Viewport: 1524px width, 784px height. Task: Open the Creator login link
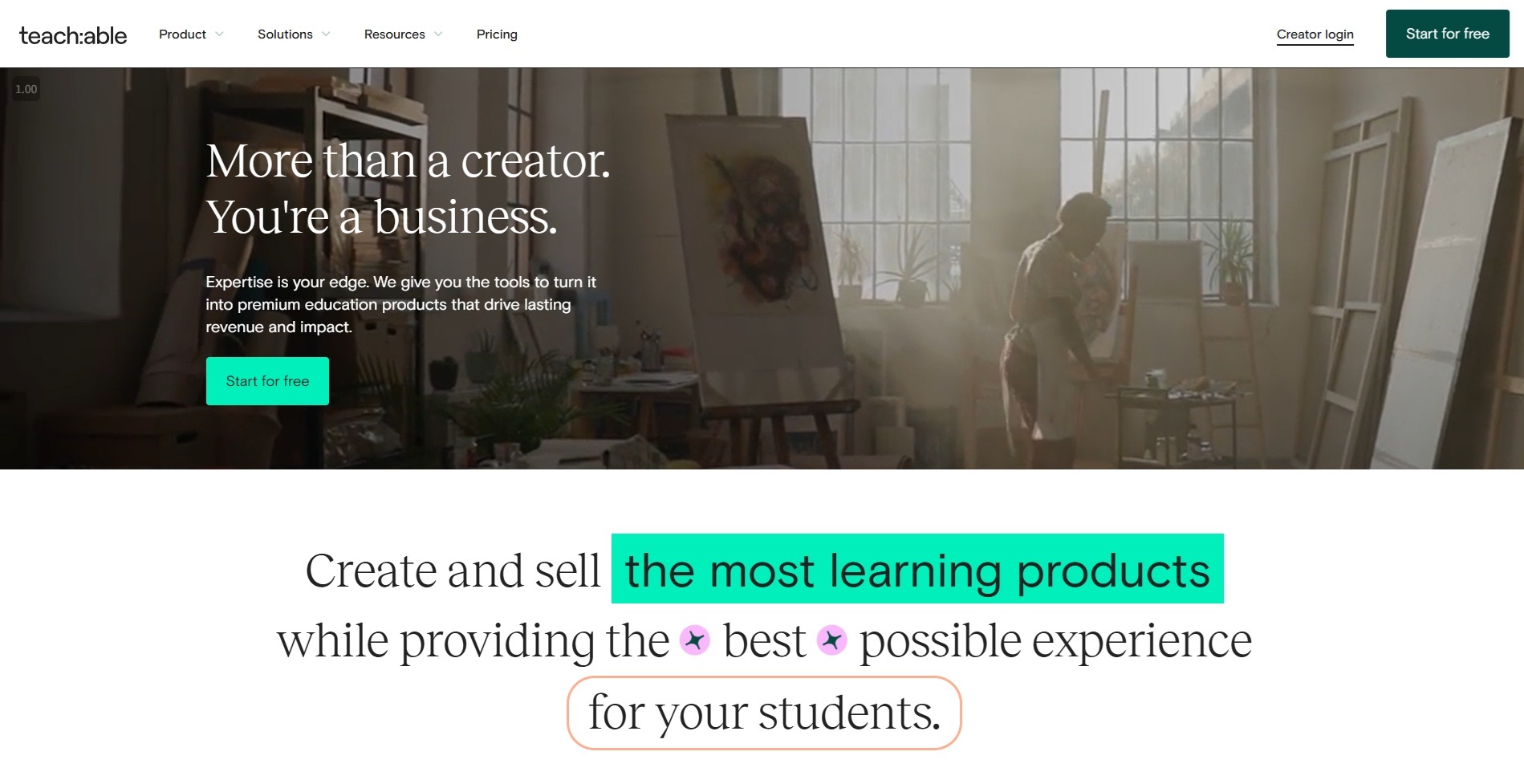pyautogui.click(x=1315, y=35)
